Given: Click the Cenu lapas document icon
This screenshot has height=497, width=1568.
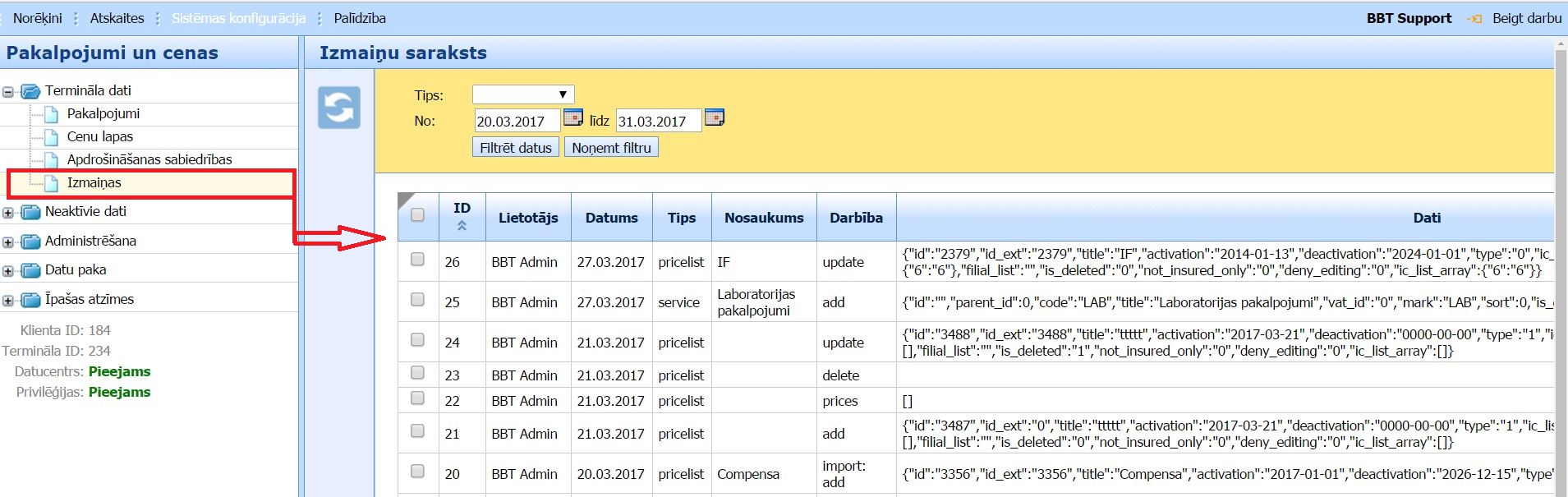Looking at the screenshot, I should tap(52, 137).
